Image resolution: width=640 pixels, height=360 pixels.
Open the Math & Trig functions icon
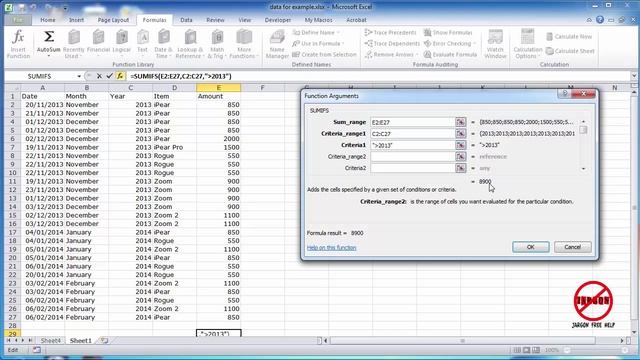[x=217, y=44]
